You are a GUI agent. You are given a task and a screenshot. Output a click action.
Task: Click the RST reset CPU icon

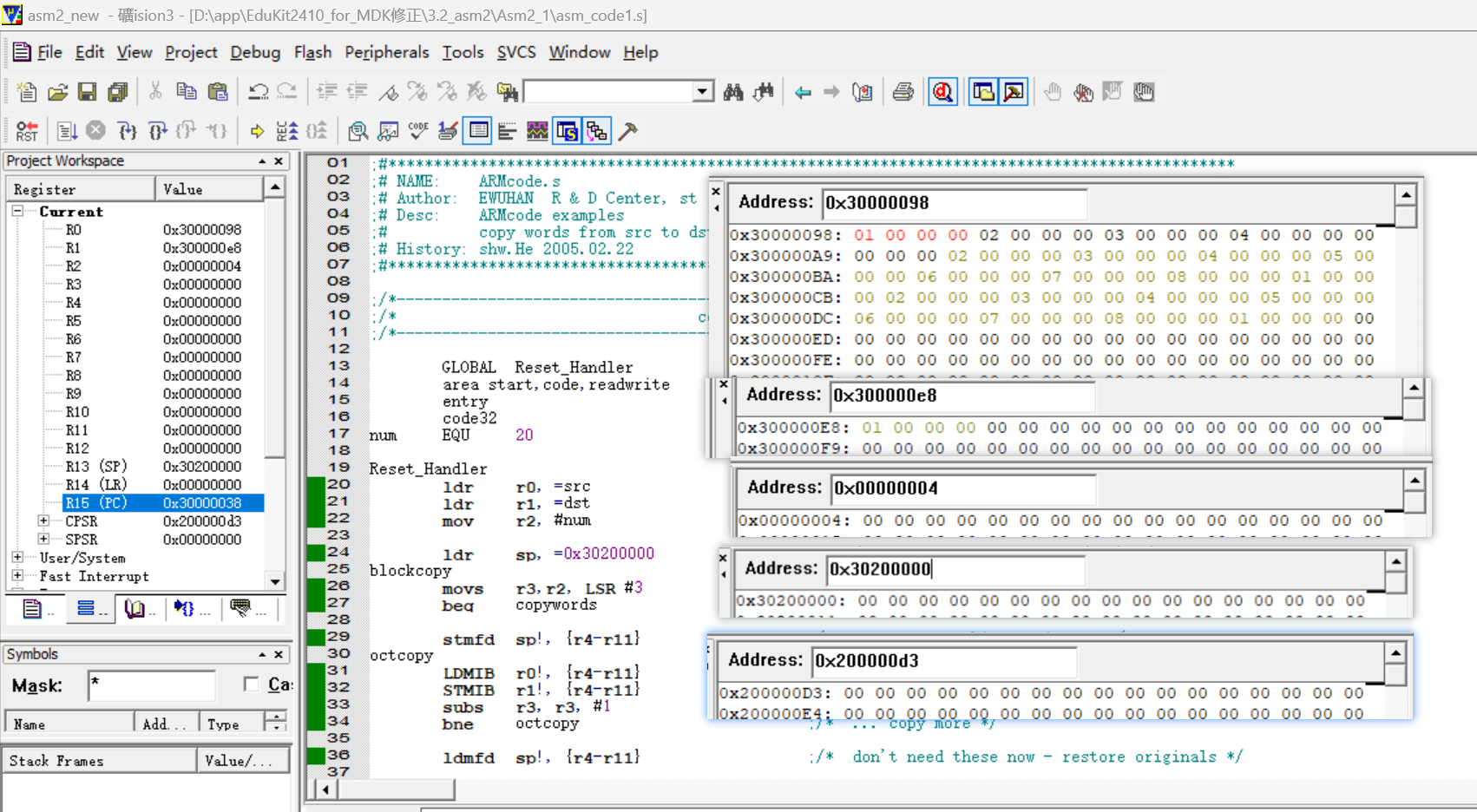tap(27, 131)
